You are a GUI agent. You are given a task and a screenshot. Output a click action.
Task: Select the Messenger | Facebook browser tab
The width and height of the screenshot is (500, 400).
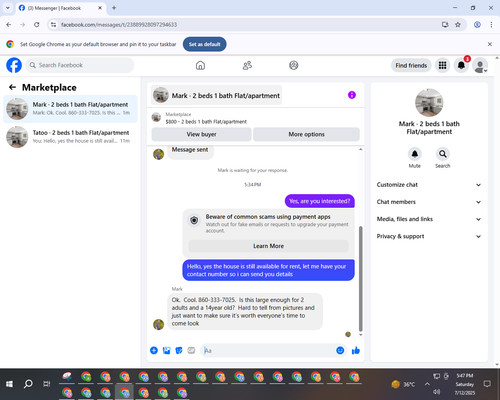(61, 8)
